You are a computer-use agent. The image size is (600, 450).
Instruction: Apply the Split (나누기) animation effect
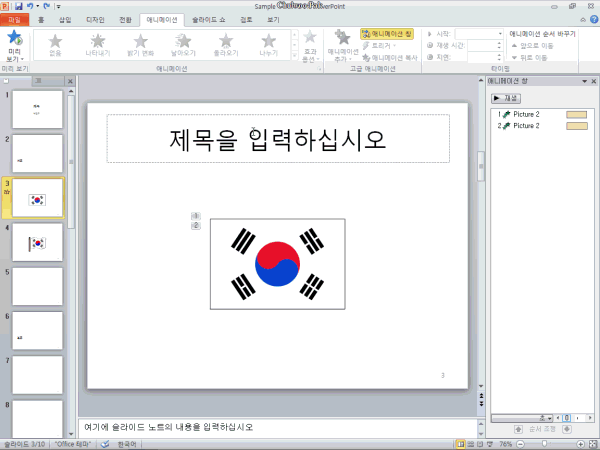click(269, 45)
